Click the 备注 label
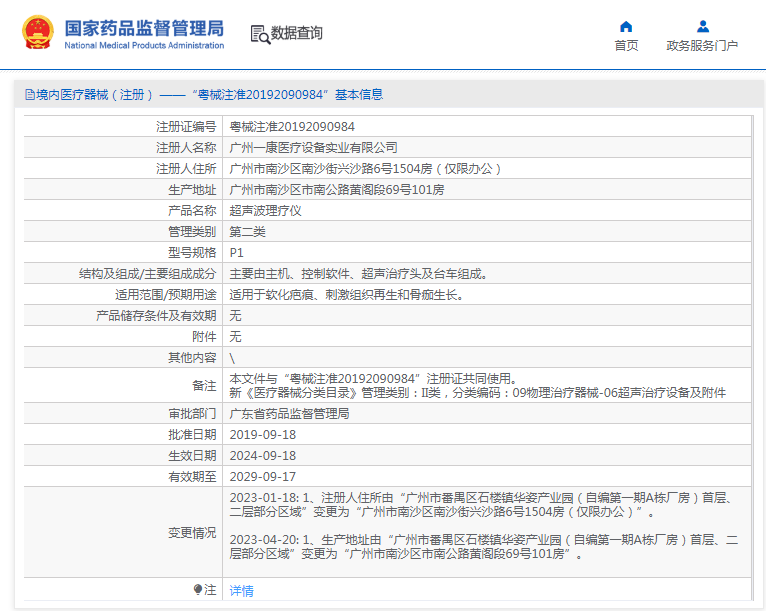 tap(204, 385)
